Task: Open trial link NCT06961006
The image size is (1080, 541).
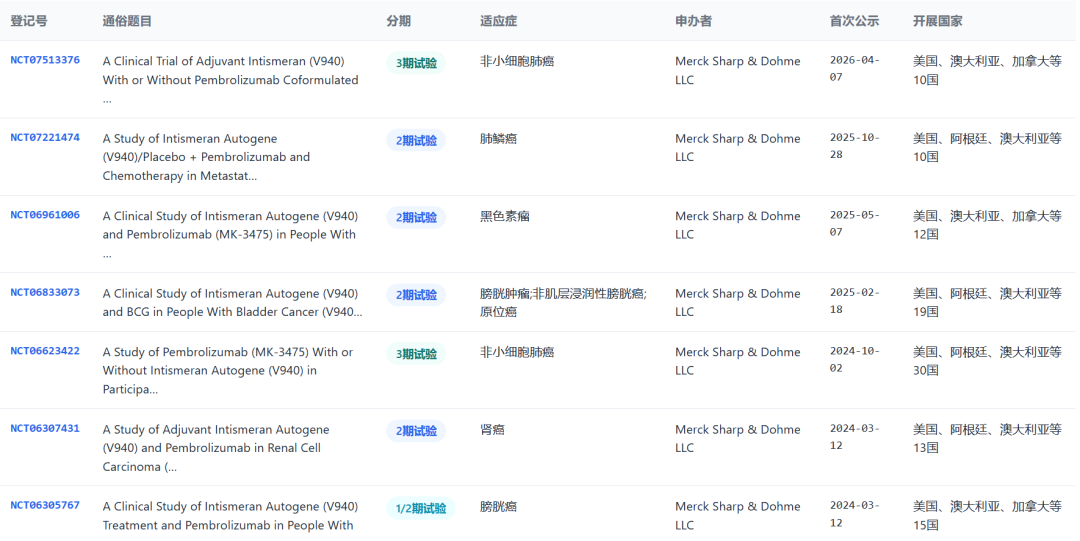Action: (x=45, y=215)
